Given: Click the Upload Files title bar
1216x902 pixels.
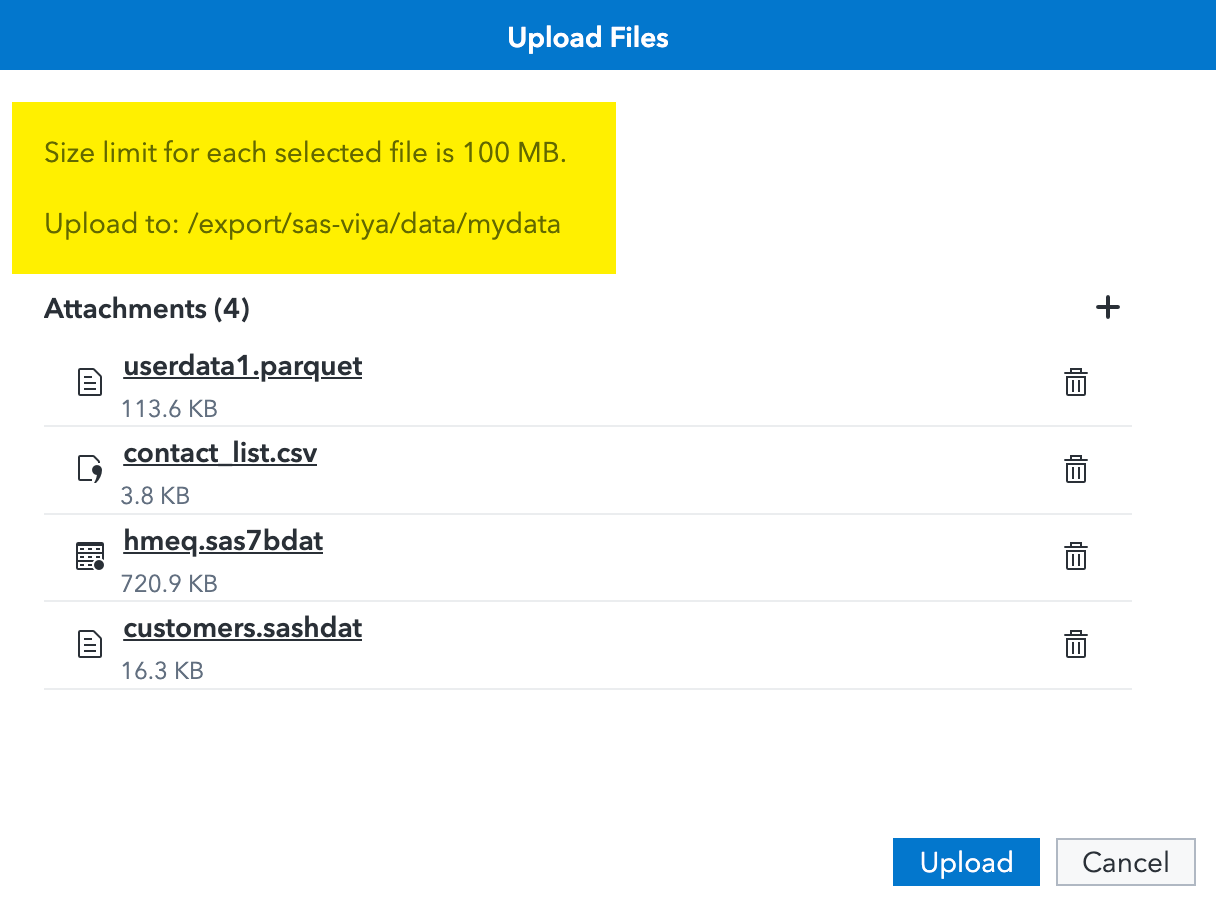Looking at the screenshot, I should (x=587, y=36).
